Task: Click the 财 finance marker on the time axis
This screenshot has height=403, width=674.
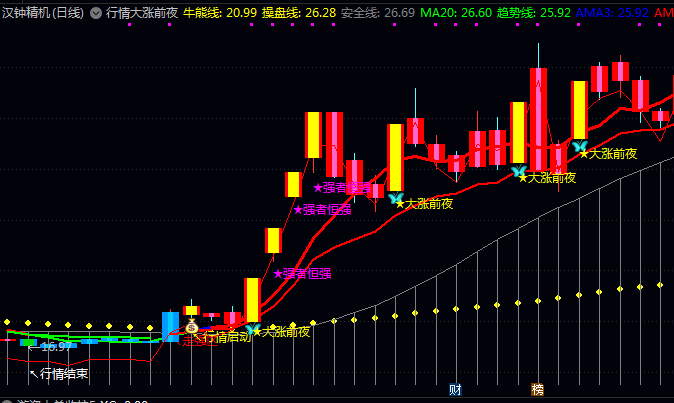Action: pos(455,389)
